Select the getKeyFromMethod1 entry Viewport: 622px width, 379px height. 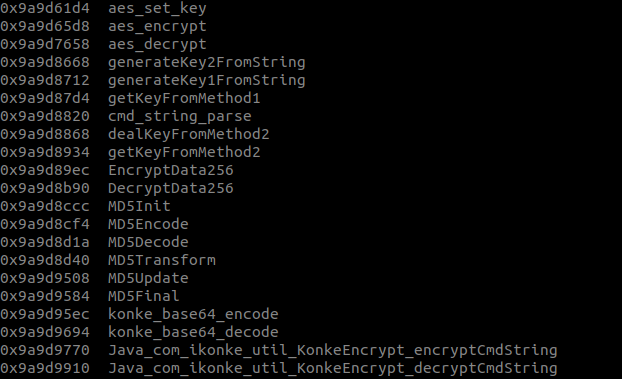point(184,98)
